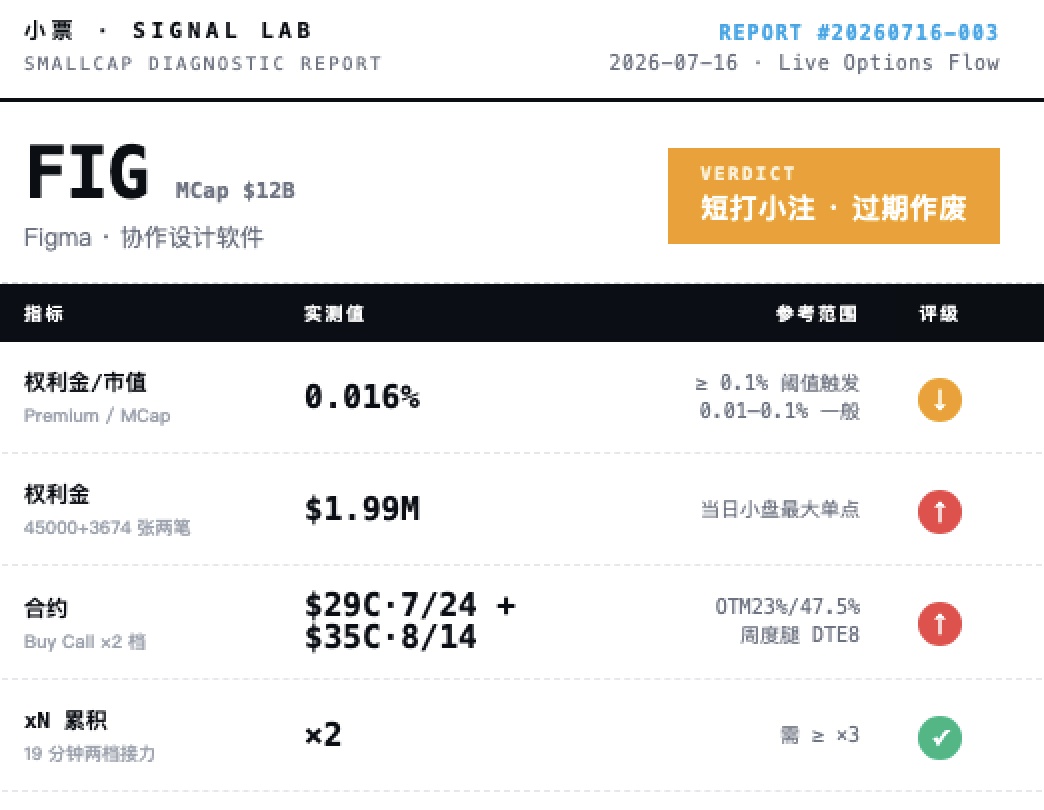Click the orange down-arrow rating icon
Viewport: 1044px width, 810px height.
click(x=939, y=400)
